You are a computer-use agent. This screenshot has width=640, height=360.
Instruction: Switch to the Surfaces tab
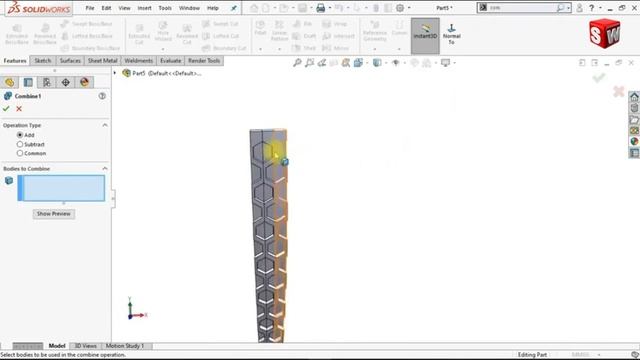coord(70,60)
